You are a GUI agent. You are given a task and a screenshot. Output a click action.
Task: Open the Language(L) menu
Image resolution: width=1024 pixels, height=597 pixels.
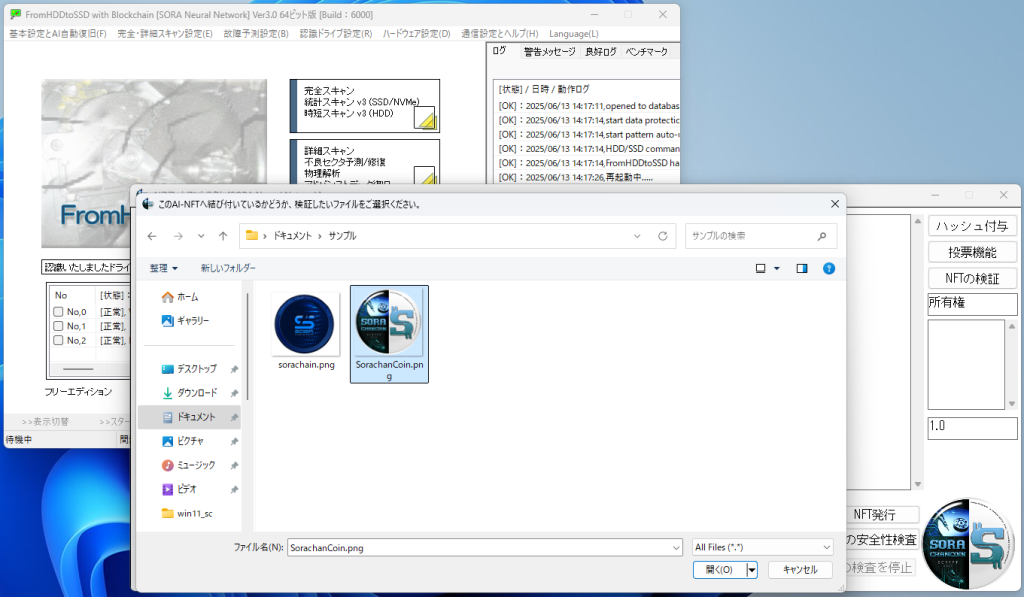tap(573, 33)
